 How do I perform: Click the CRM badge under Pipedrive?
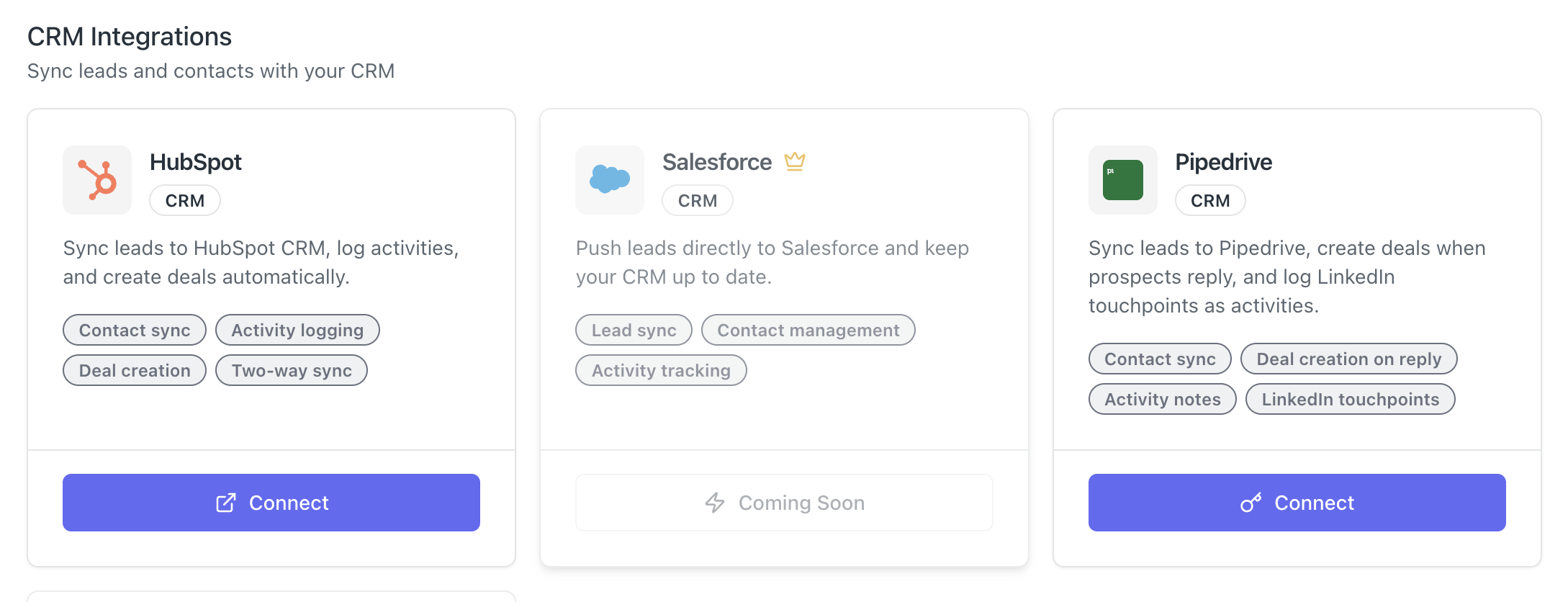(1210, 201)
